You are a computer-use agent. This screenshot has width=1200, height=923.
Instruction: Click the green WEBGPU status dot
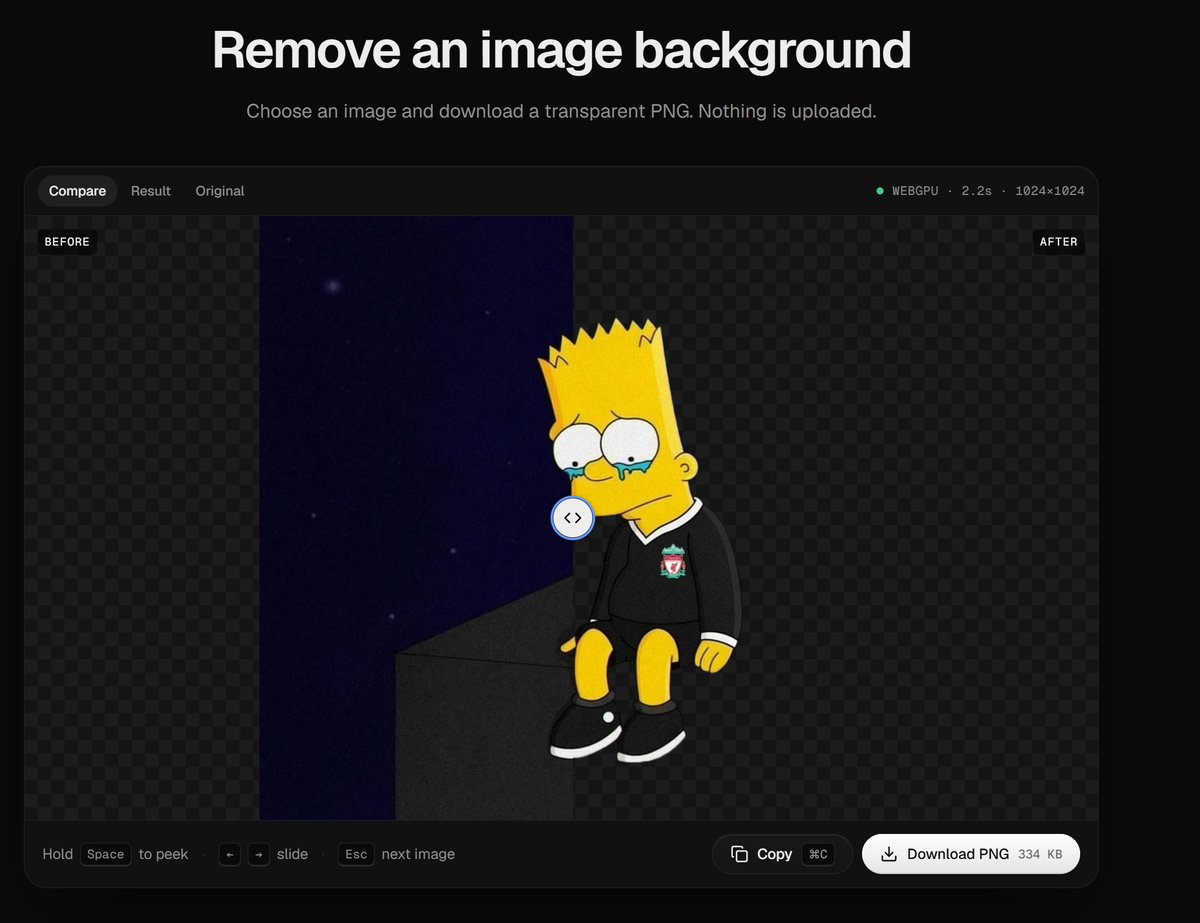point(880,191)
